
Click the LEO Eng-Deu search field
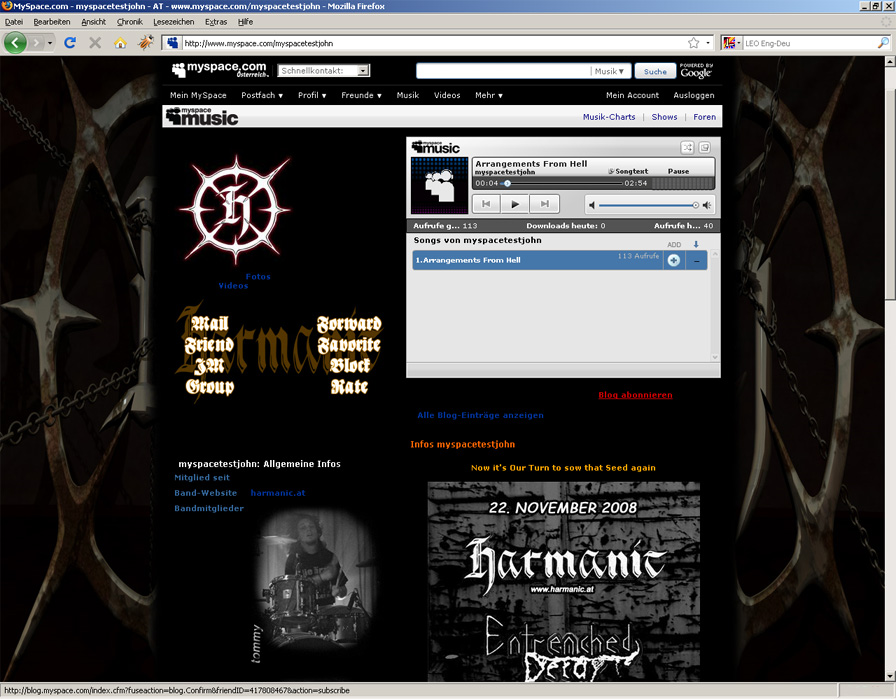click(x=809, y=43)
